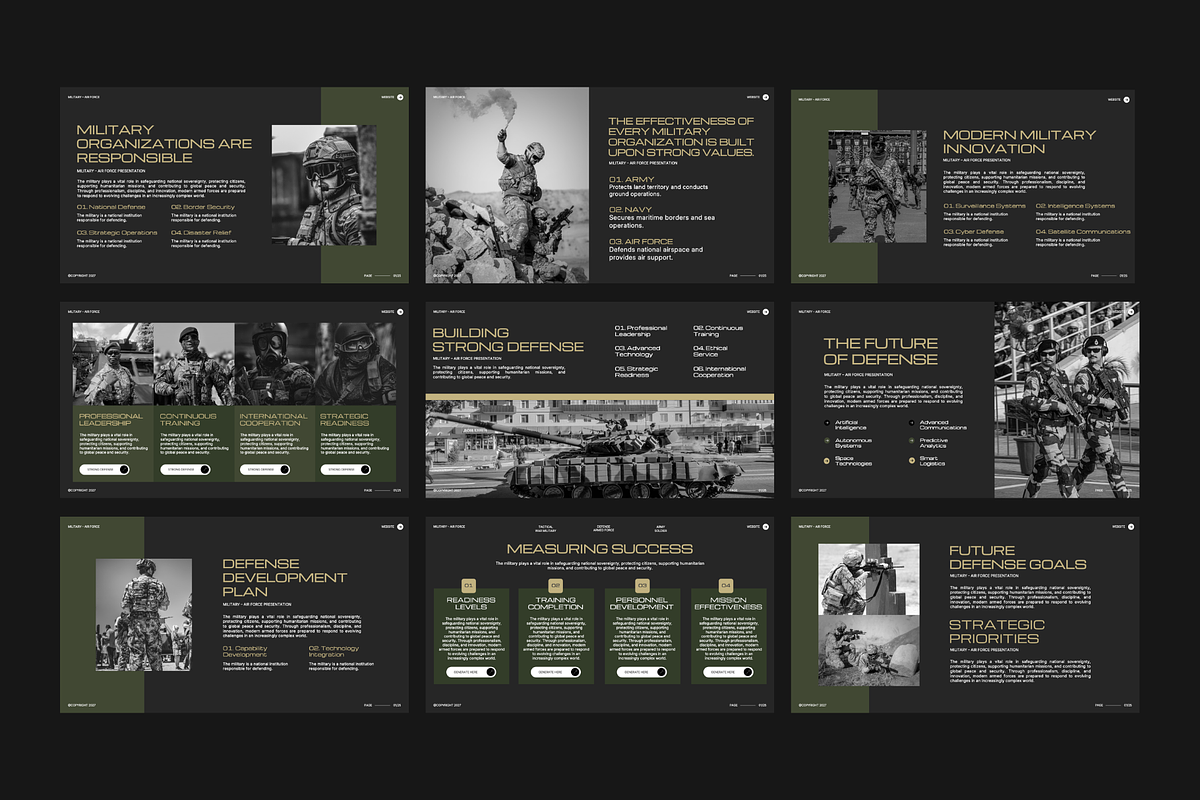The height and width of the screenshot is (800, 1200).
Task: Click the arrow bullet beside Advanced Communications
Action: click(911, 424)
